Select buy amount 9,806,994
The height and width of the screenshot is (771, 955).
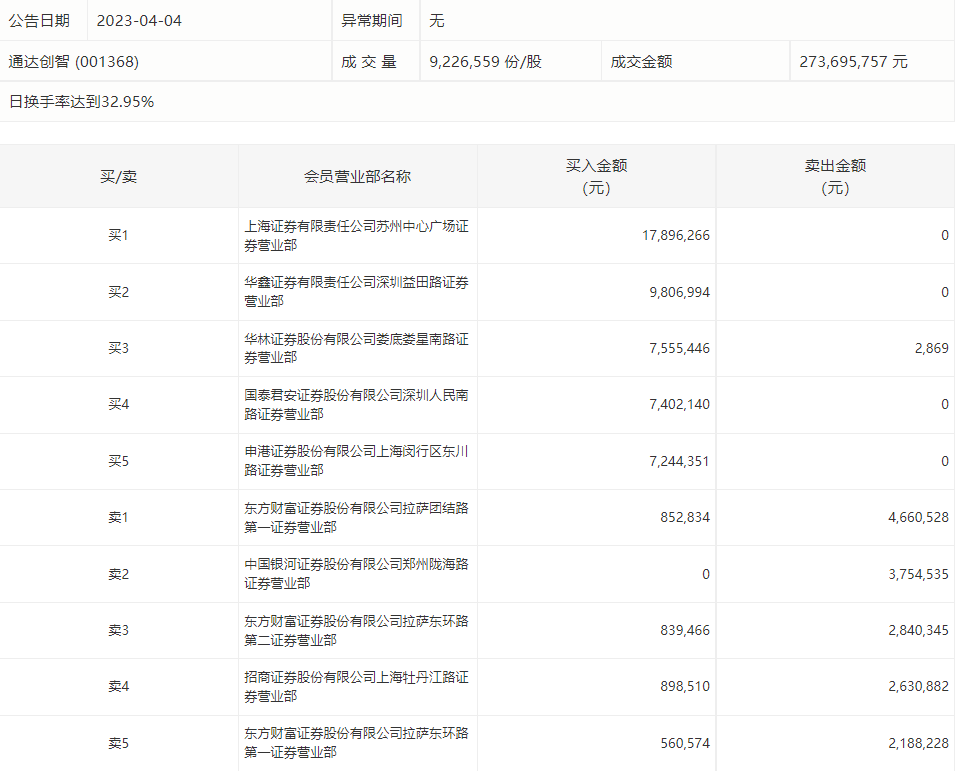679,292
